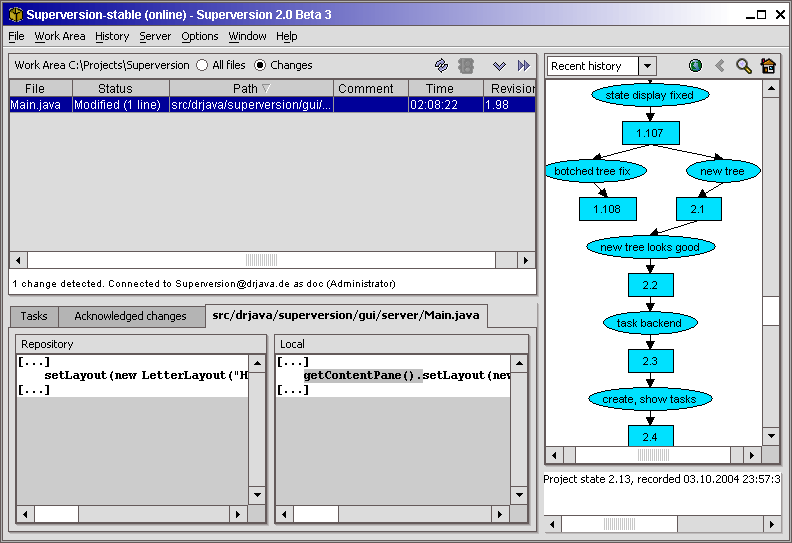
Task: Click the green globe icon in history panel
Action: coord(695,66)
